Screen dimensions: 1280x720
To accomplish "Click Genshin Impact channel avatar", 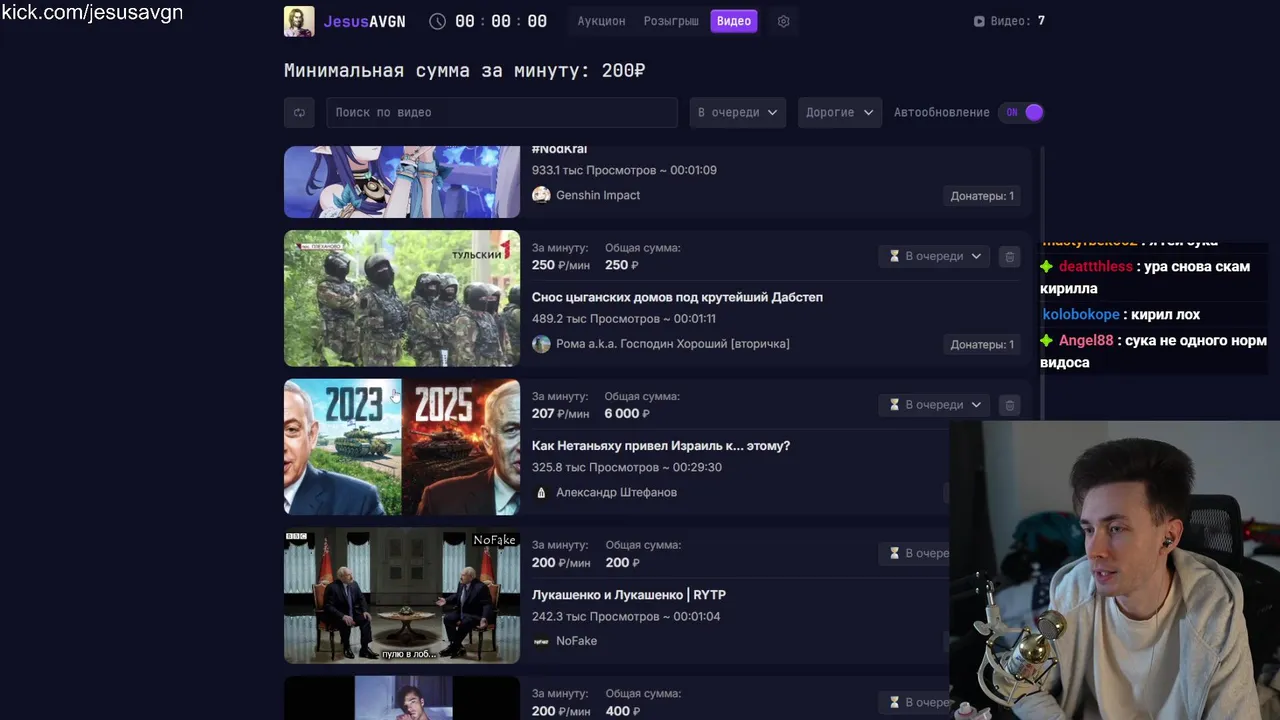I will coord(541,195).
